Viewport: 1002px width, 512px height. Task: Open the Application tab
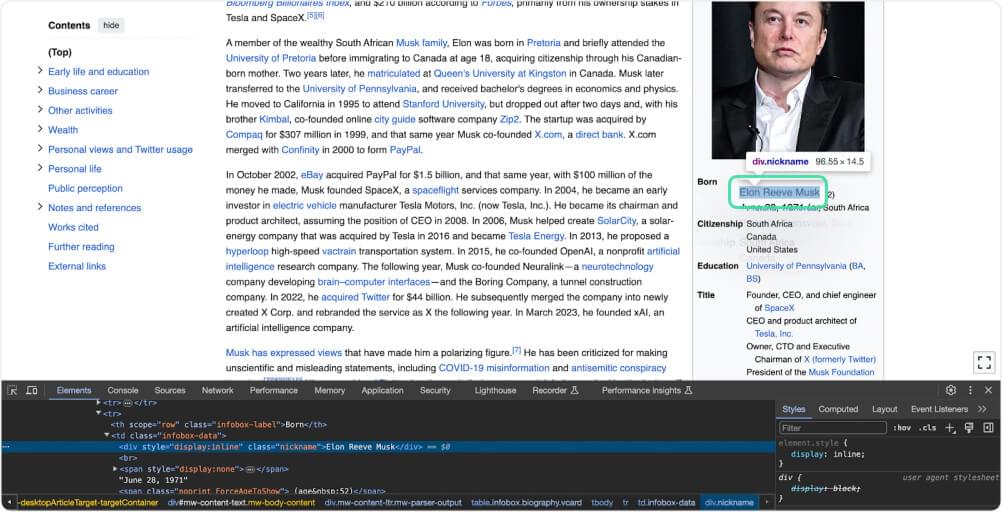click(382, 390)
